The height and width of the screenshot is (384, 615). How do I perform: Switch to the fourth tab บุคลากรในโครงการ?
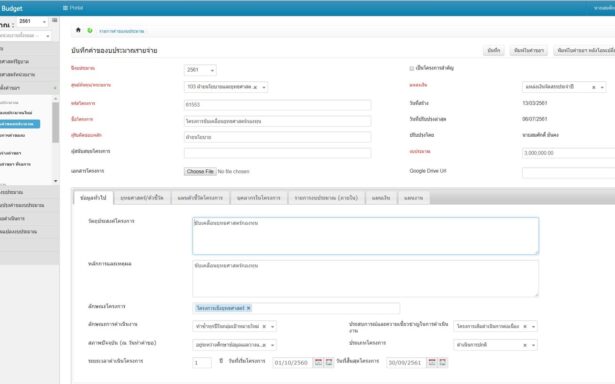(258, 198)
